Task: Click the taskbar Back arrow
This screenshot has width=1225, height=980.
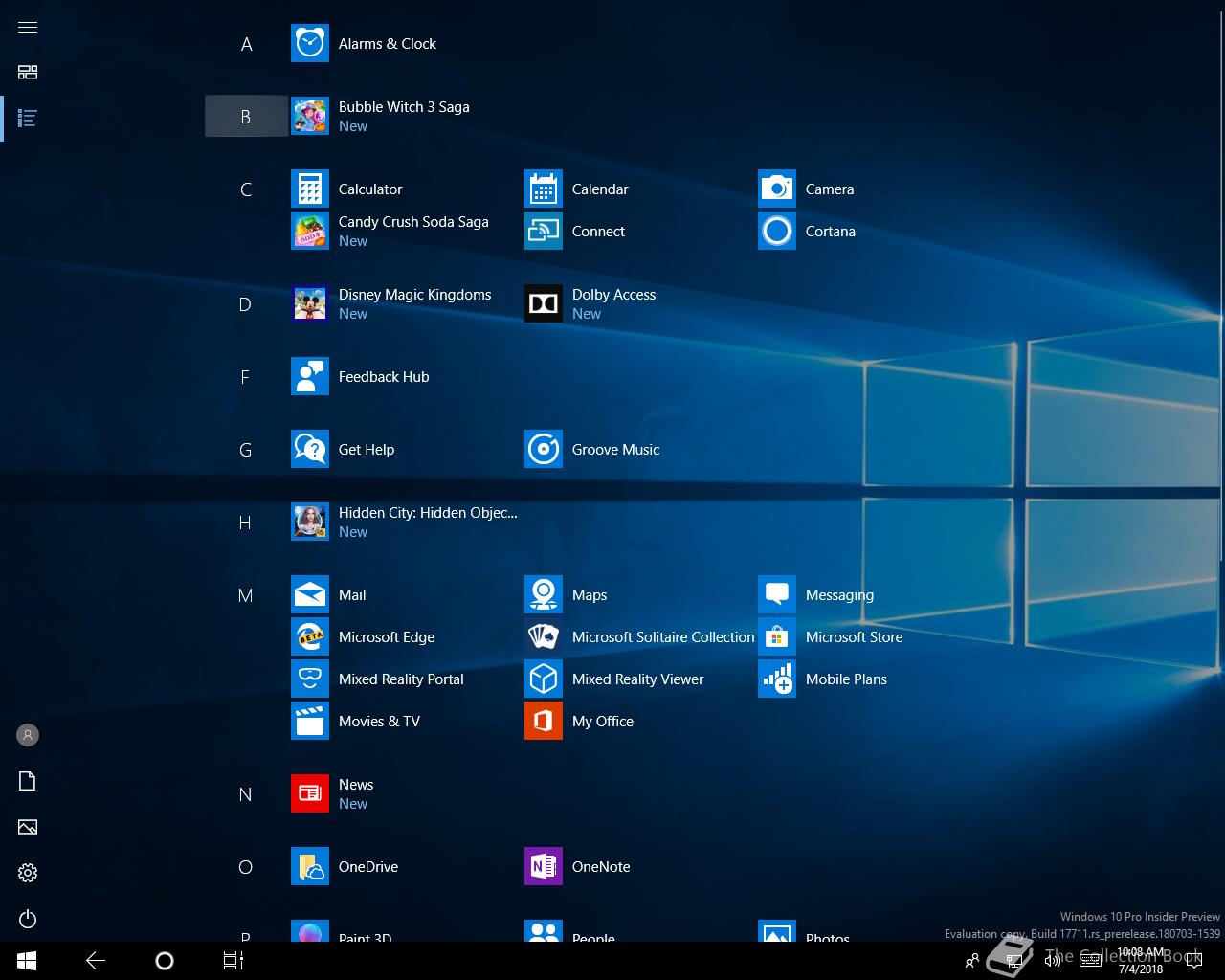Action: pyautogui.click(x=96, y=961)
